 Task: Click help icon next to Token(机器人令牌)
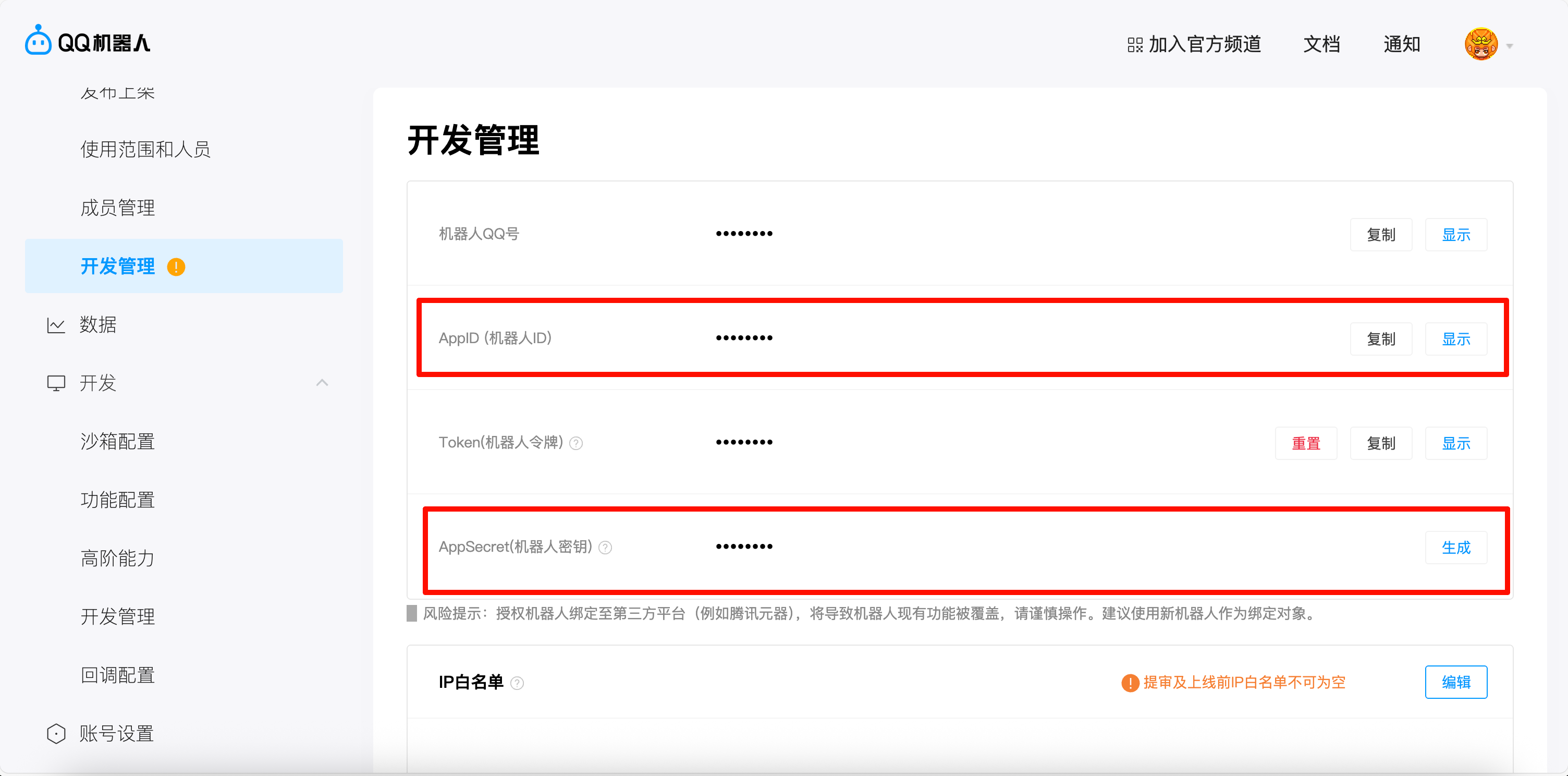[576, 443]
